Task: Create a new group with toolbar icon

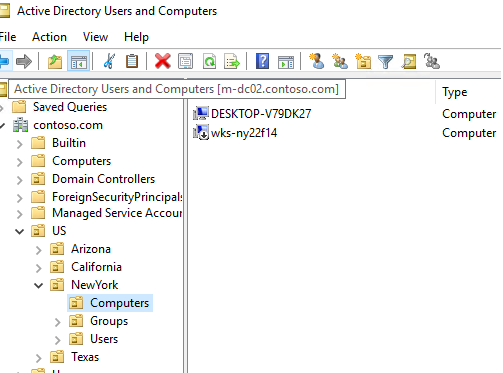Action: coord(340,61)
